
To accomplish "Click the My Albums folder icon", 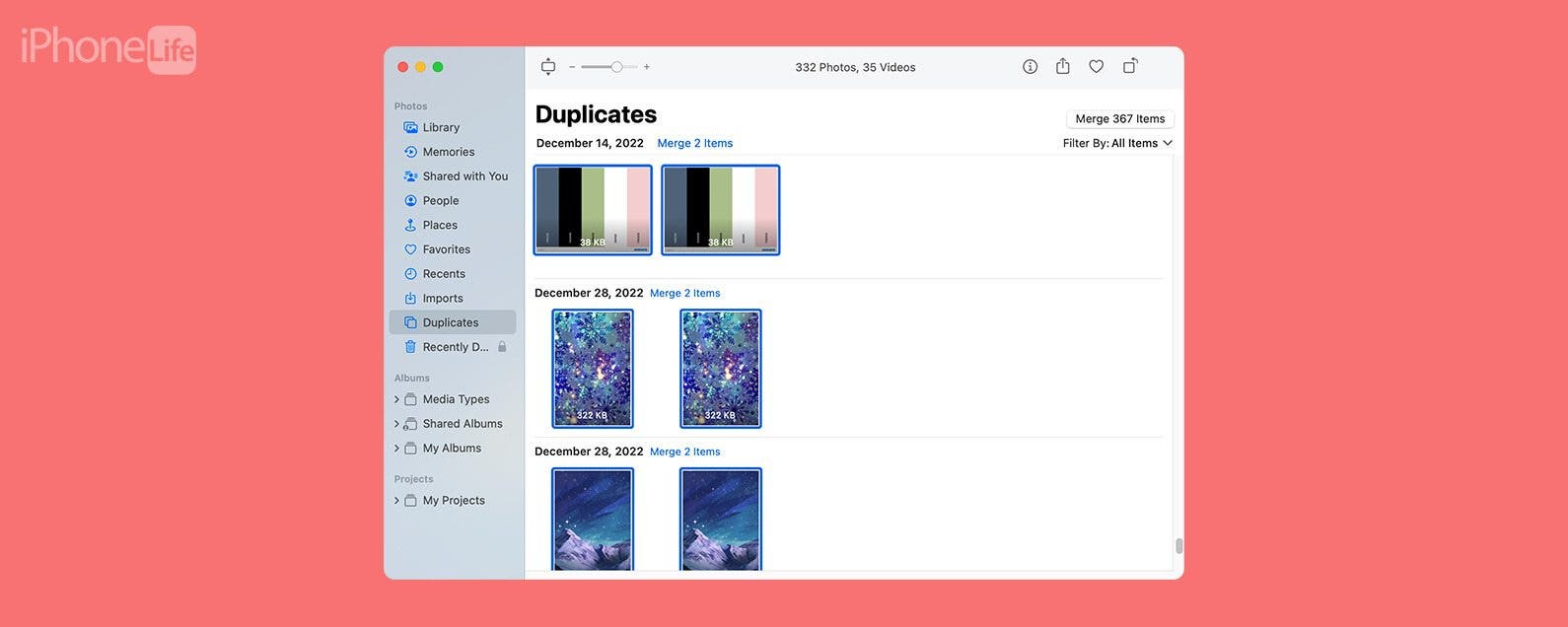I will (x=410, y=449).
